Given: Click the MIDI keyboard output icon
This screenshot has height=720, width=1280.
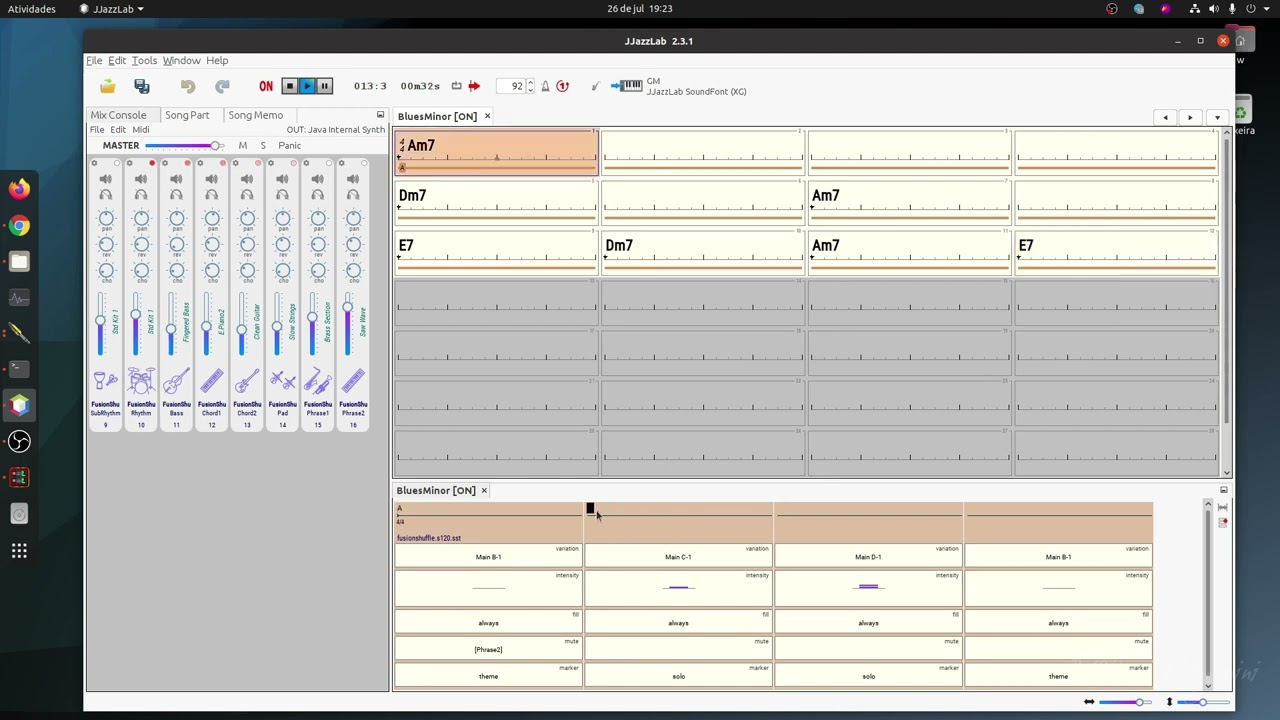Looking at the screenshot, I should [x=627, y=86].
